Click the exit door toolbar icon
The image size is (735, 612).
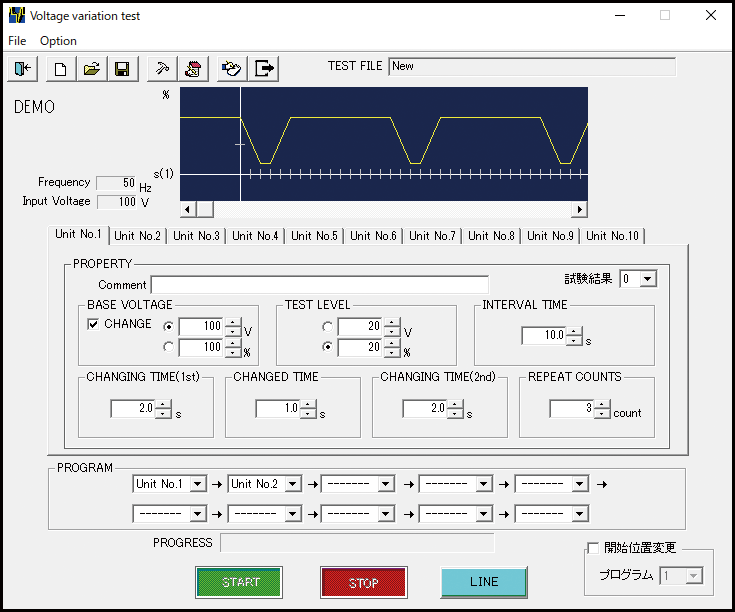pyautogui.click(x=22, y=69)
